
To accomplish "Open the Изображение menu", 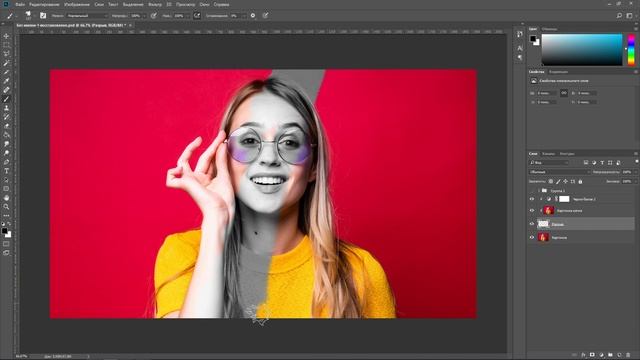I will click(x=77, y=4).
